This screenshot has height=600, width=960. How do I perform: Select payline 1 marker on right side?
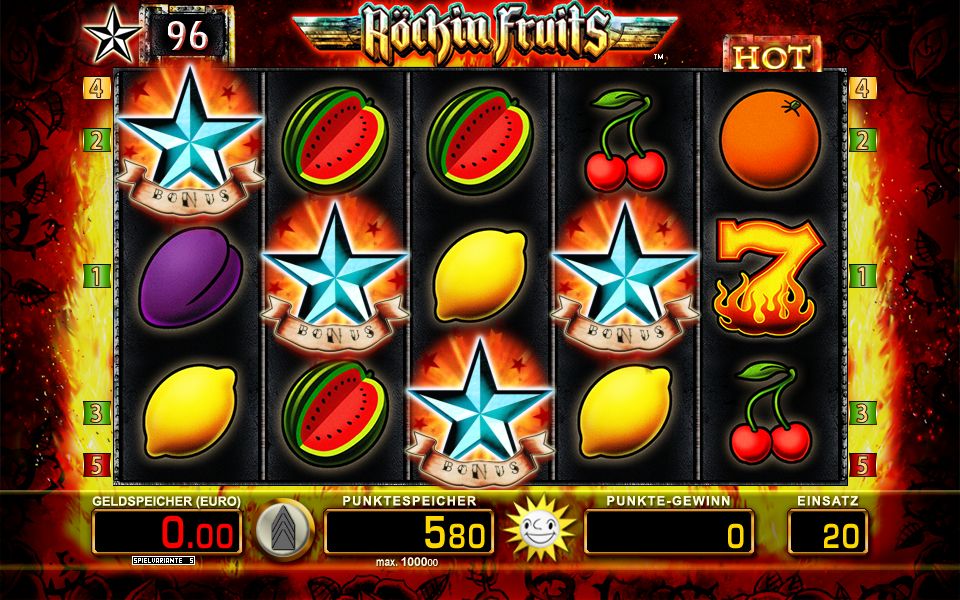point(862,276)
